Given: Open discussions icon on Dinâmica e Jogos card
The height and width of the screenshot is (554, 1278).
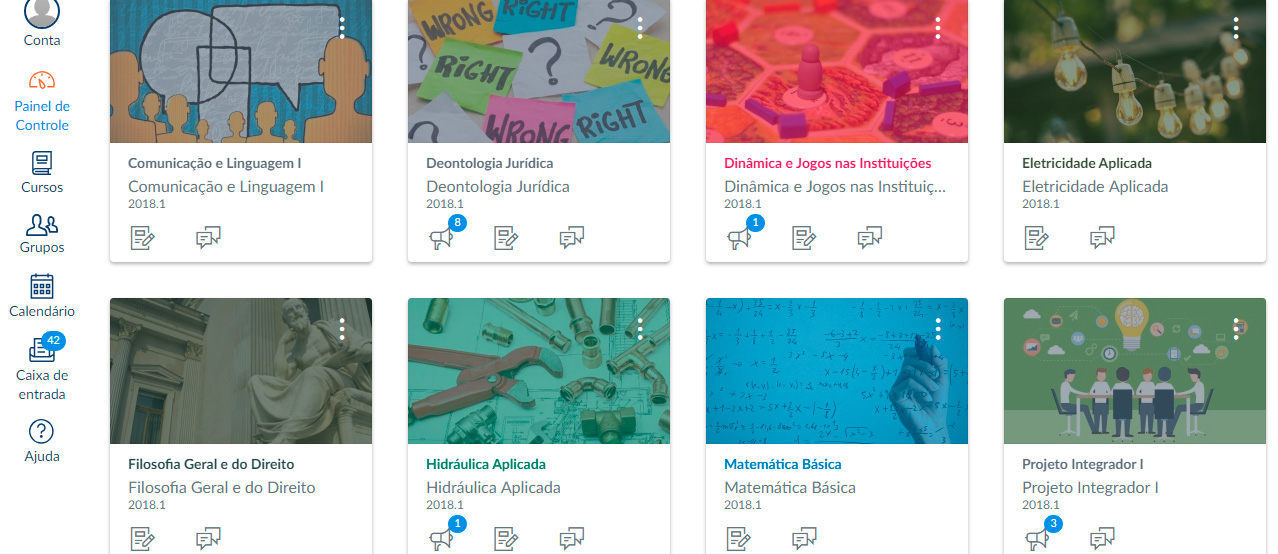Looking at the screenshot, I should 870,238.
